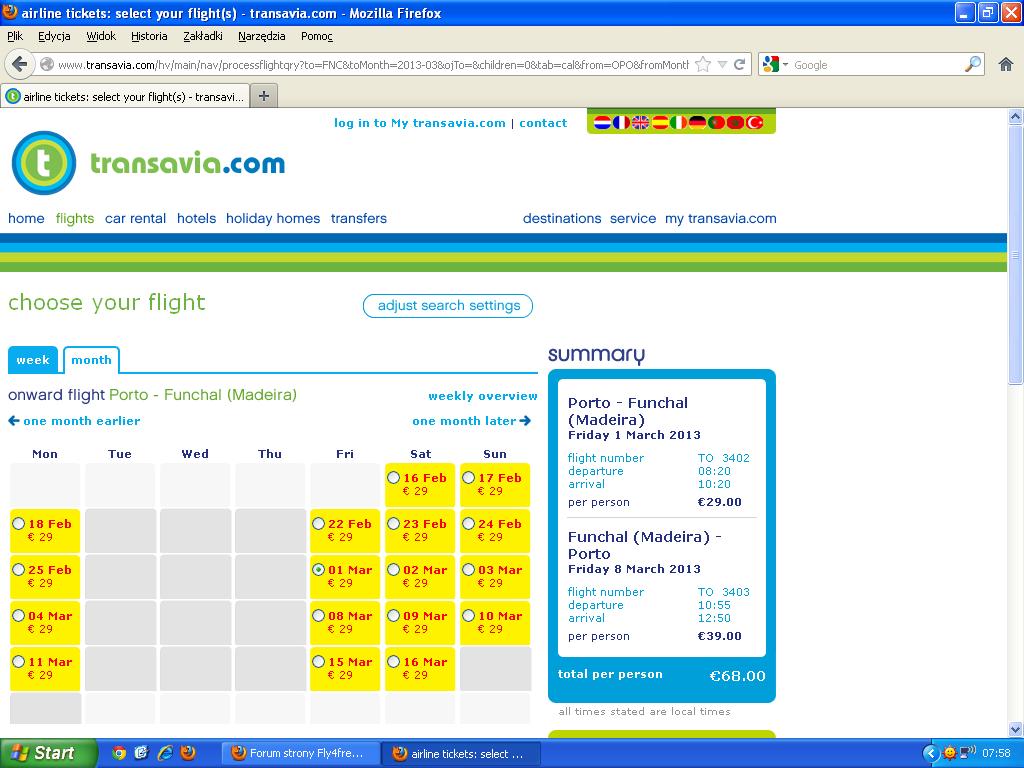
Task: Select the Italian flag language icon
Action: tap(679, 123)
